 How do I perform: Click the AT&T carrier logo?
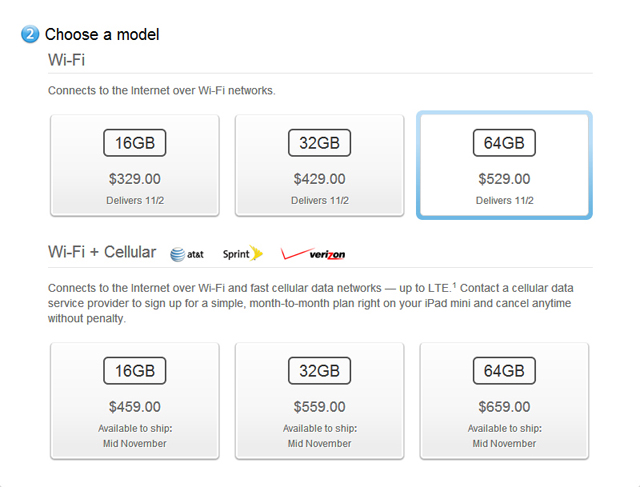pos(187,254)
